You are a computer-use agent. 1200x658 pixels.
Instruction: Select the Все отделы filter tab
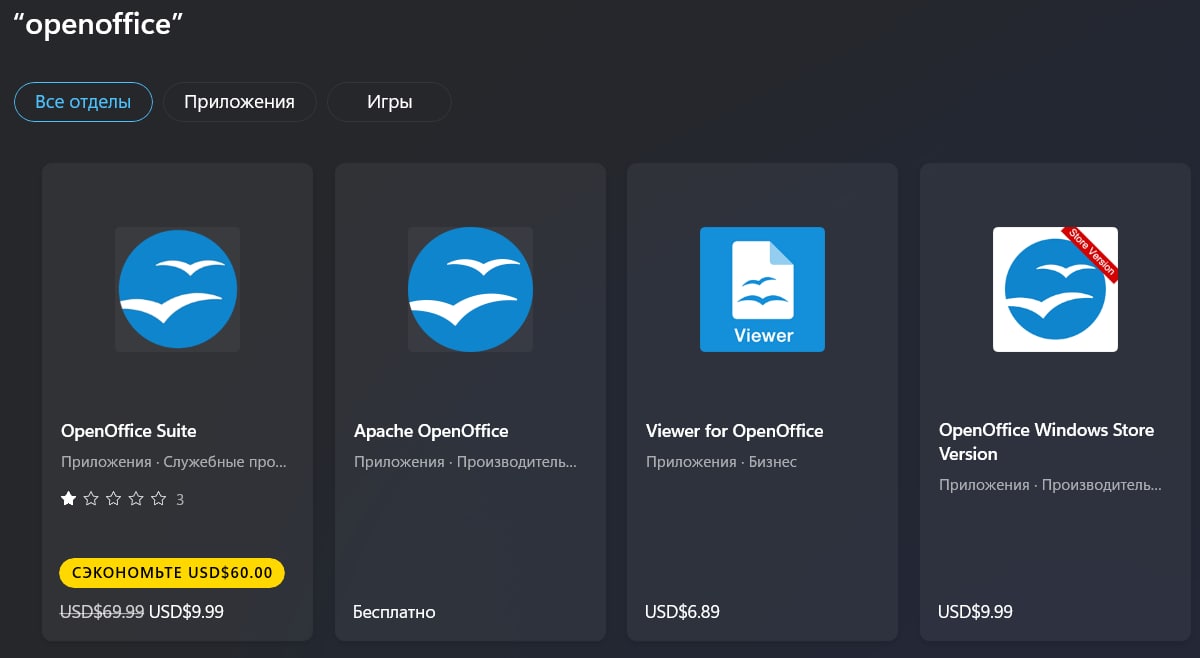click(x=83, y=102)
